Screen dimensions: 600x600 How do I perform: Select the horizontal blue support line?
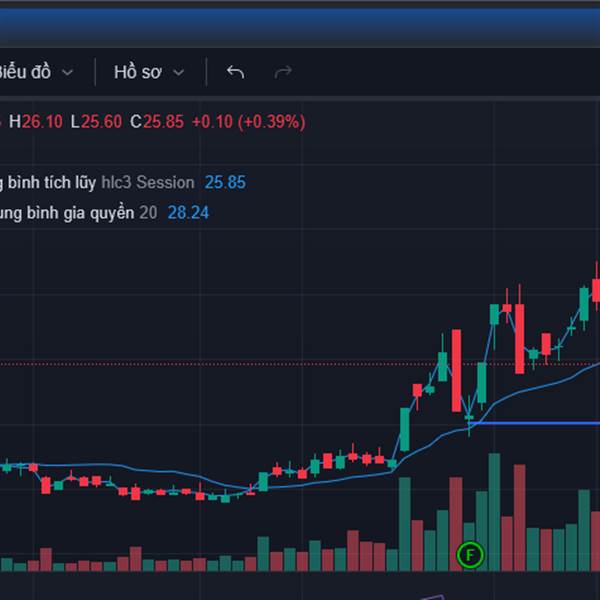tap(535, 423)
